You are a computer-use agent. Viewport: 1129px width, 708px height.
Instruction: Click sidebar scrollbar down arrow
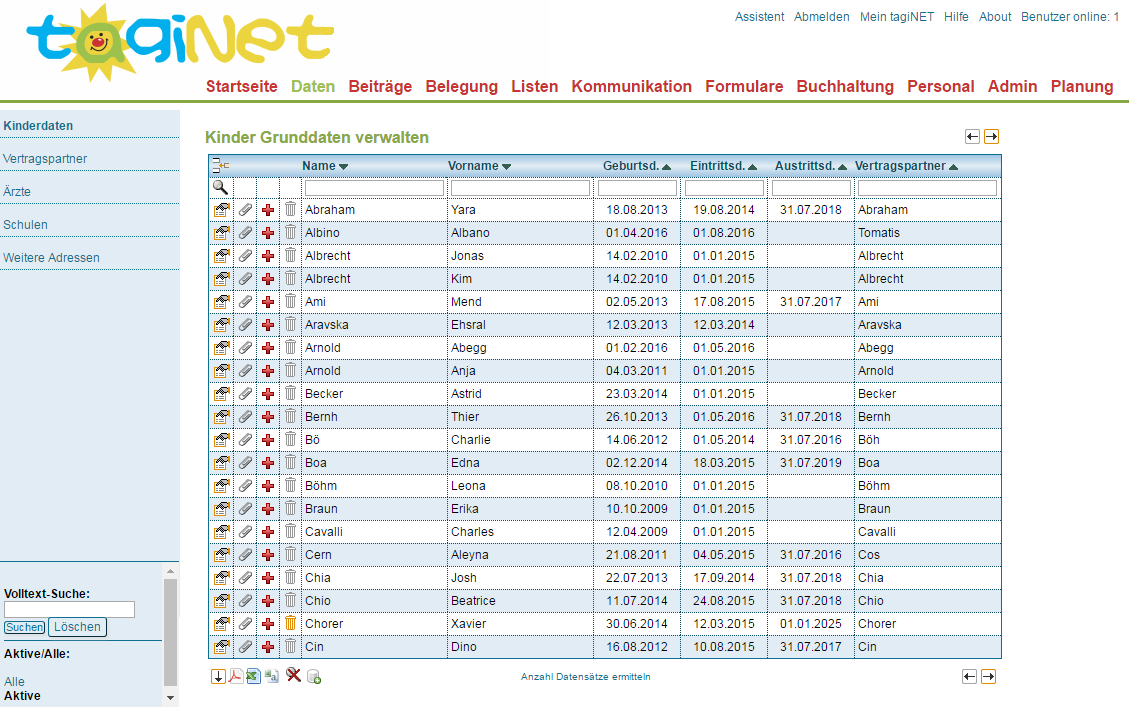[x=170, y=697]
